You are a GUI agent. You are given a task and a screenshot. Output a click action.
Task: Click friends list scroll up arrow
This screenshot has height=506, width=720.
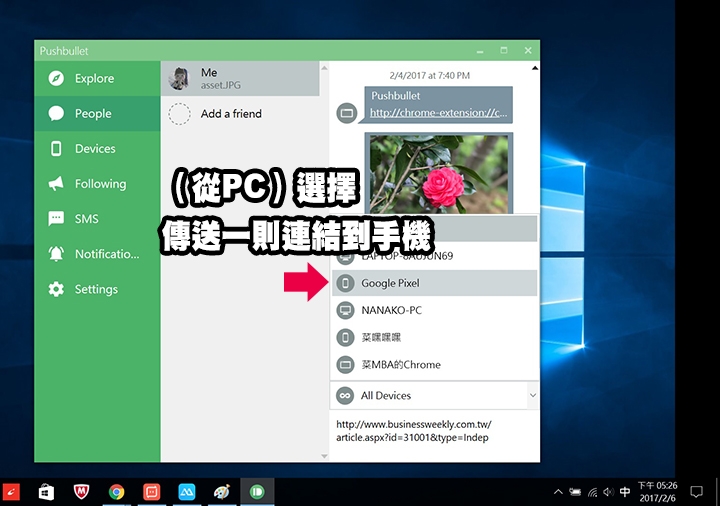324,68
